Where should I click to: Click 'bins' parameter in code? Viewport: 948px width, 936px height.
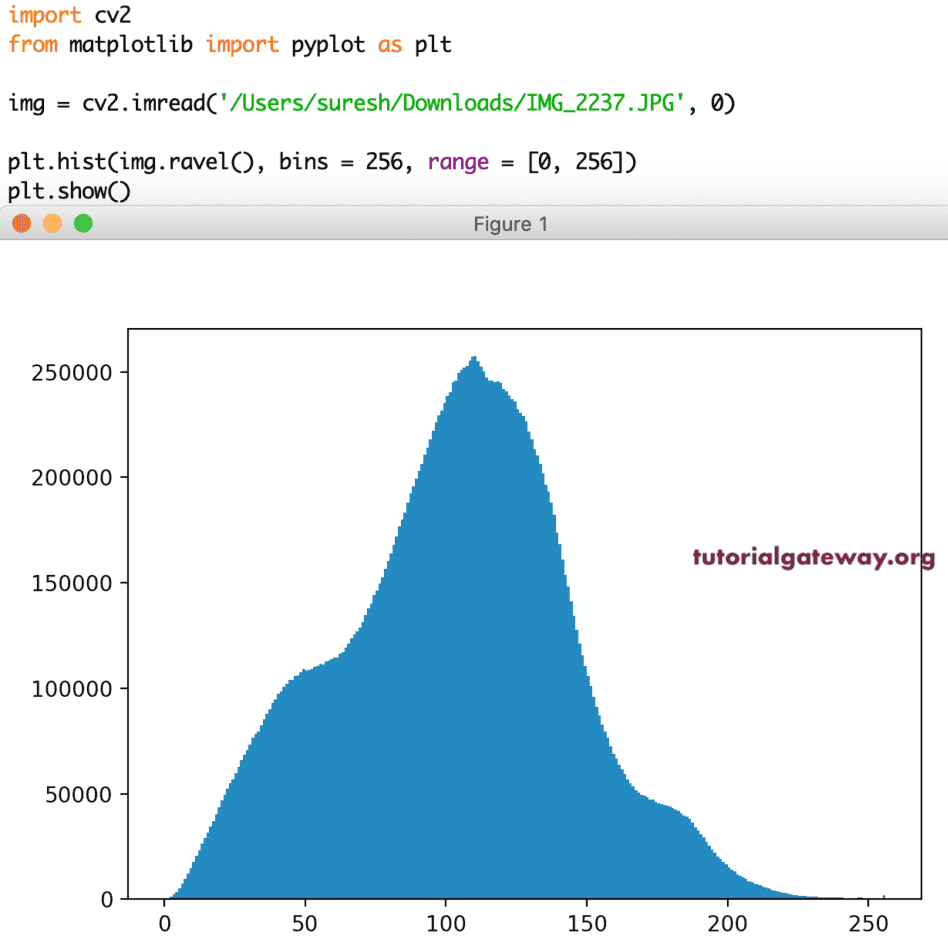pyautogui.click(x=304, y=161)
